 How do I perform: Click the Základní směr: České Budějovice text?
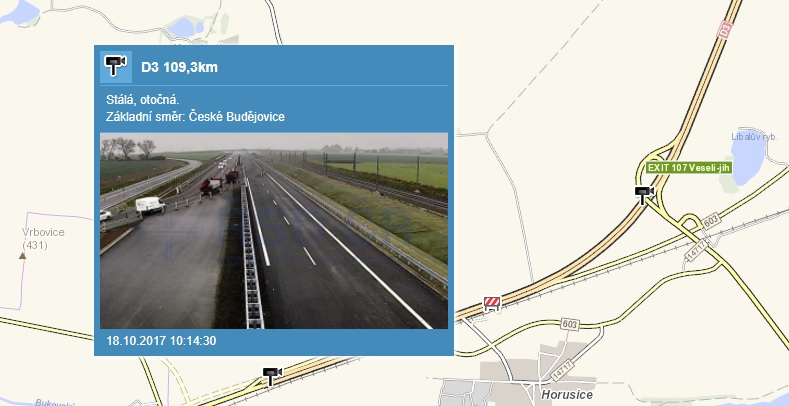pos(195,117)
